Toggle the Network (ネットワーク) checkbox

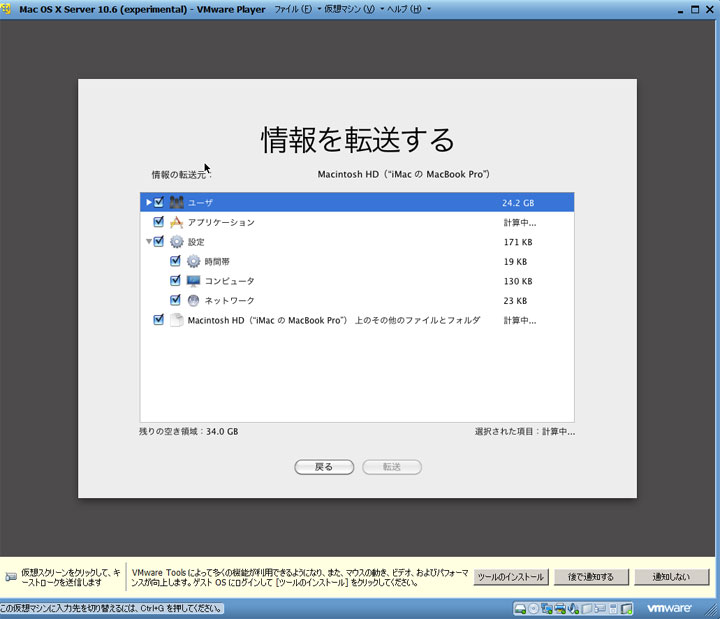pyautogui.click(x=175, y=300)
